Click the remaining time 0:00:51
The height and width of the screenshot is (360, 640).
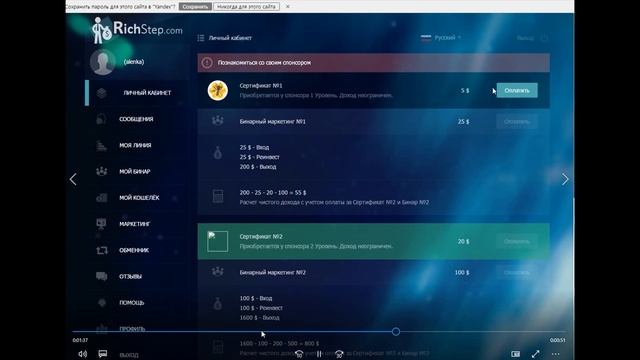click(558, 340)
